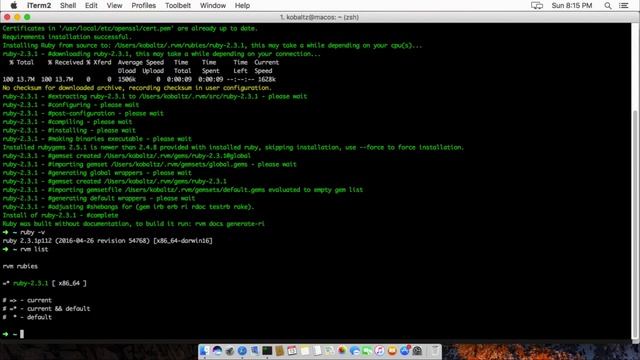Click the display mirroring icon in menu bar
640x360 pixels.
point(537,5)
